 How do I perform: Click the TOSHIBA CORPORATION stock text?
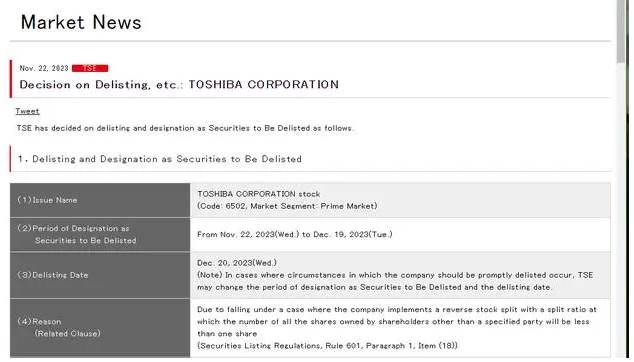(259, 194)
